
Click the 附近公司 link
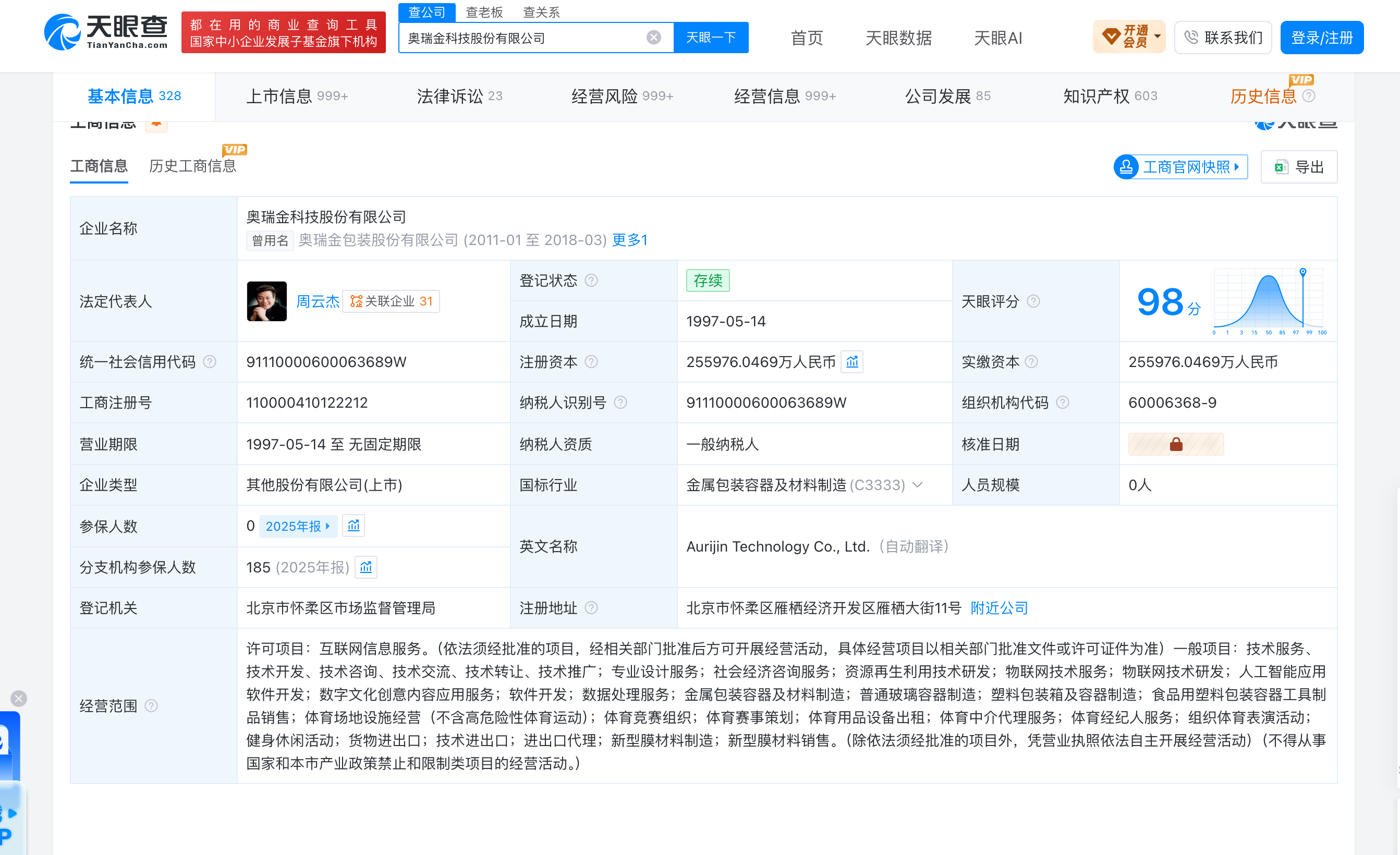(1000, 608)
